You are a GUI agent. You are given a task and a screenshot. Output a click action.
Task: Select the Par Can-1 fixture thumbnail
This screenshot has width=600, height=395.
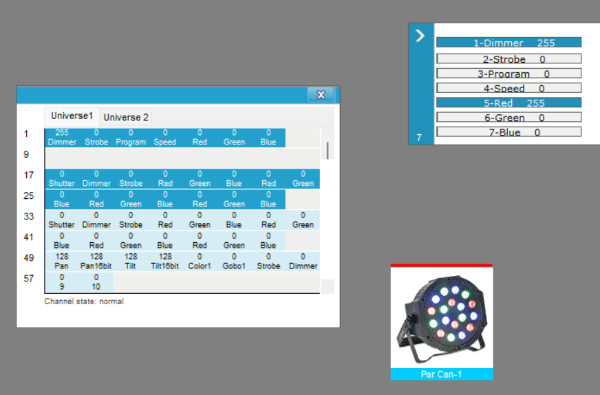point(442,322)
